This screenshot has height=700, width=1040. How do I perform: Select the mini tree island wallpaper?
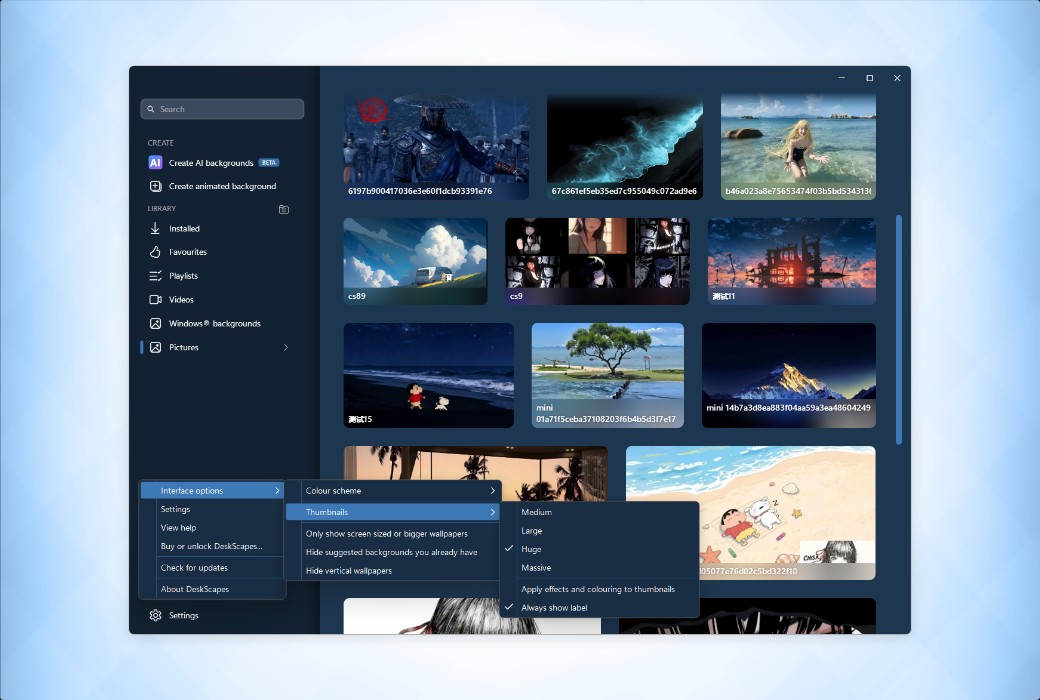(x=608, y=376)
